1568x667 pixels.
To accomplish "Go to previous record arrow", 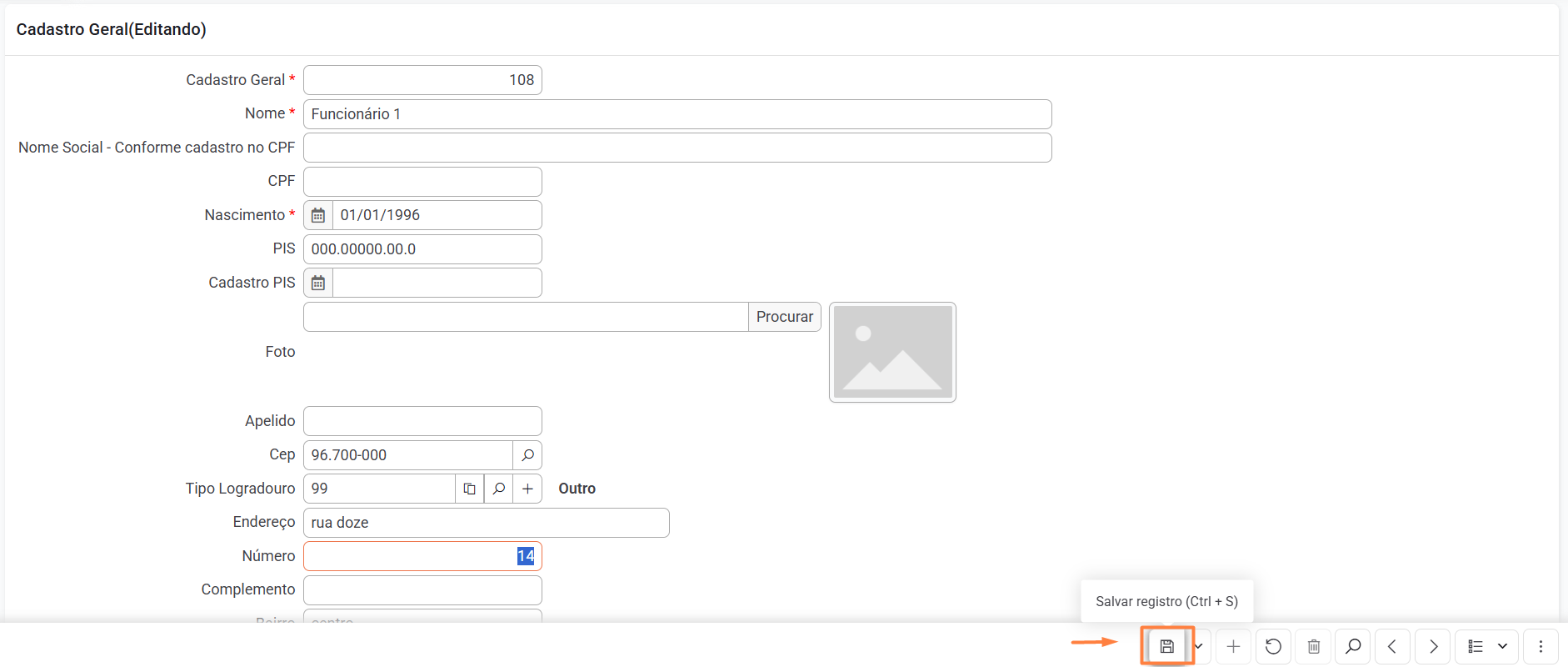I will (x=1392, y=646).
